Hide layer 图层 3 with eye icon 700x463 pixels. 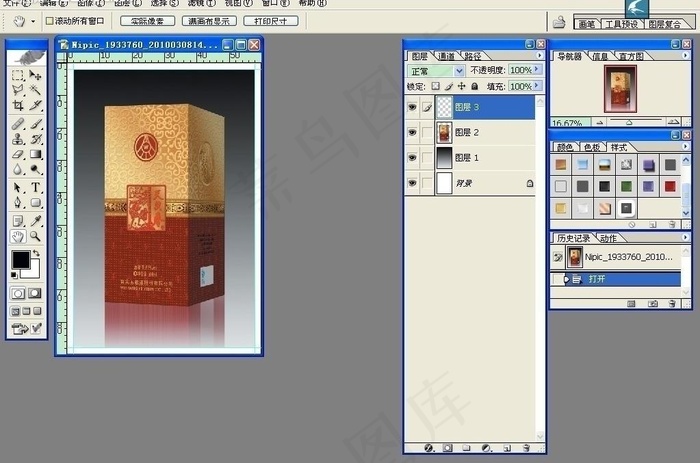coord(412,107)
